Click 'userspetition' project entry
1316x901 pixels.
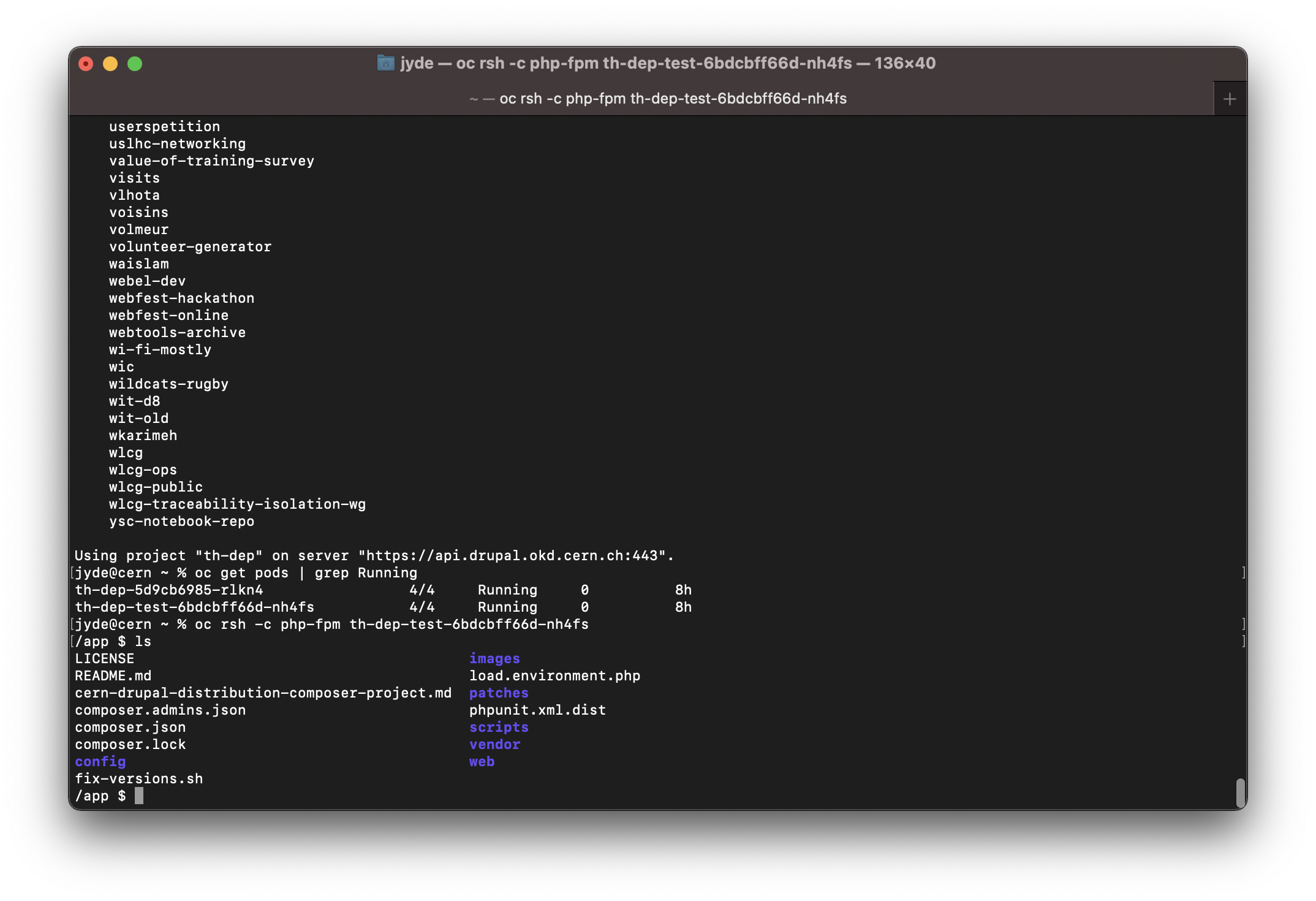(165, 127)
